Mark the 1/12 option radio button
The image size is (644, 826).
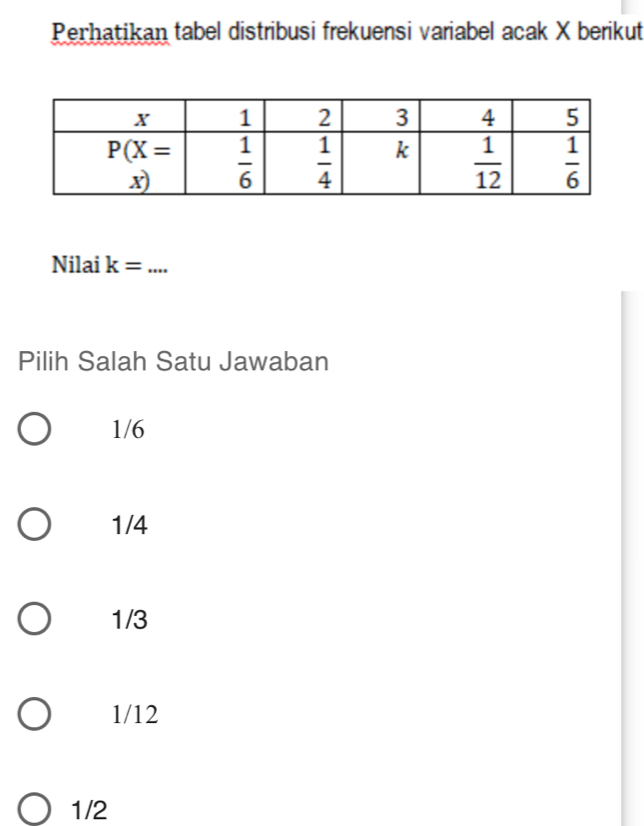point(34,715)
